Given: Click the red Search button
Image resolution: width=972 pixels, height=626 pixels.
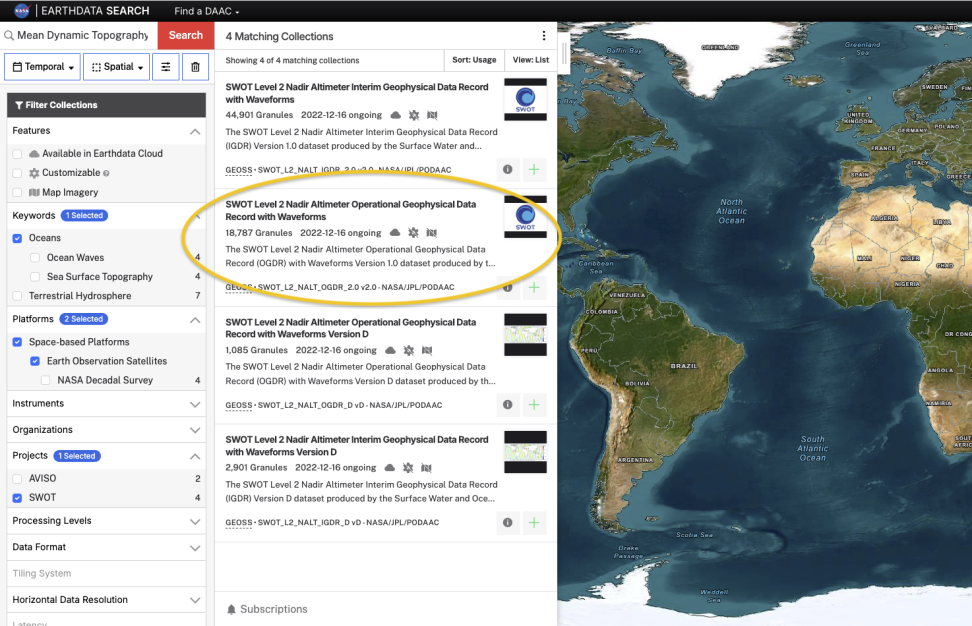Looking at the screenshot, I should [x=186, y=35].
